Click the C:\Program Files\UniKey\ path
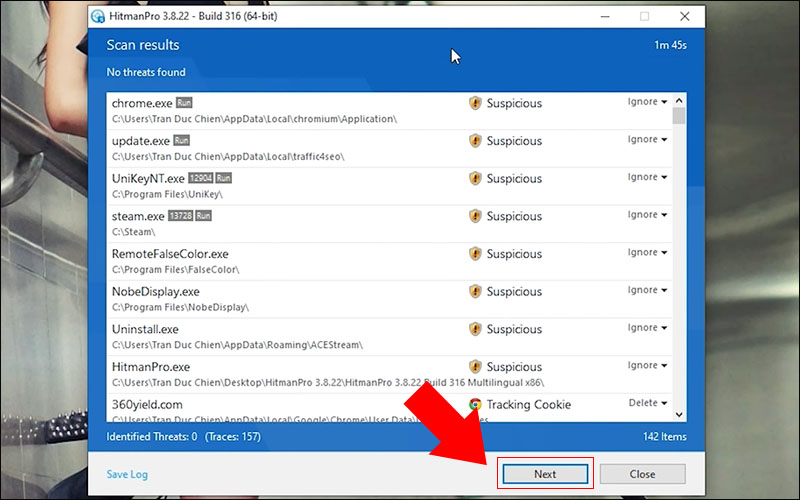Viewport: 800px width, 500px height. (167, 194)
